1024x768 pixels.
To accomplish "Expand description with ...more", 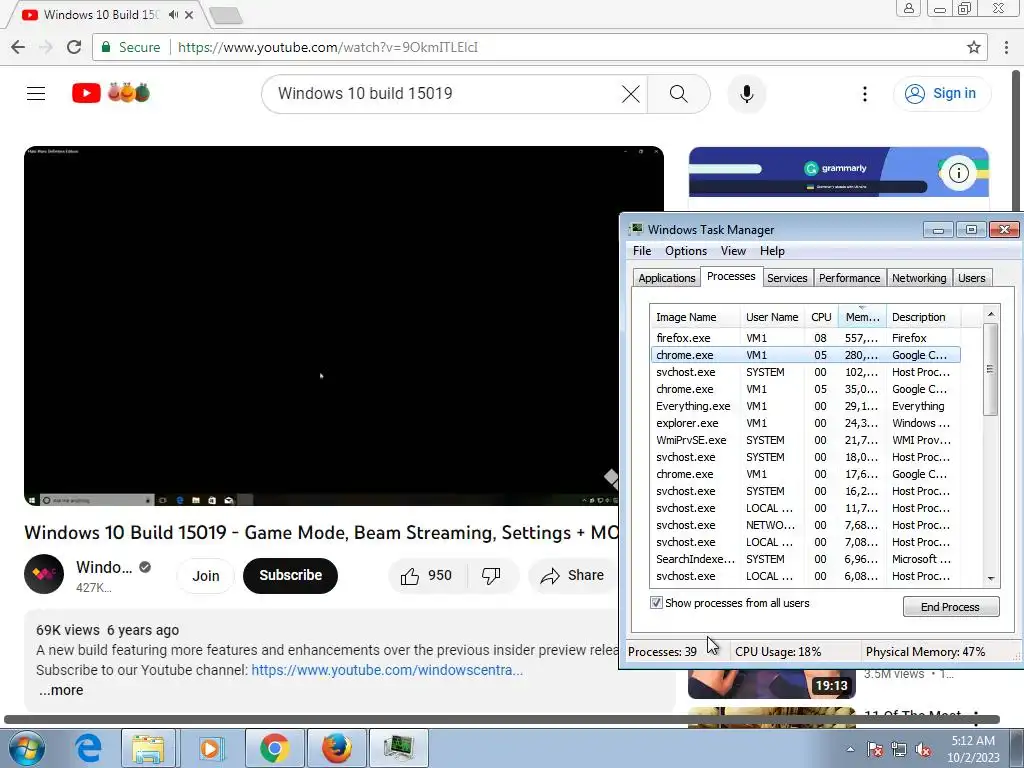I will point(61,690).
